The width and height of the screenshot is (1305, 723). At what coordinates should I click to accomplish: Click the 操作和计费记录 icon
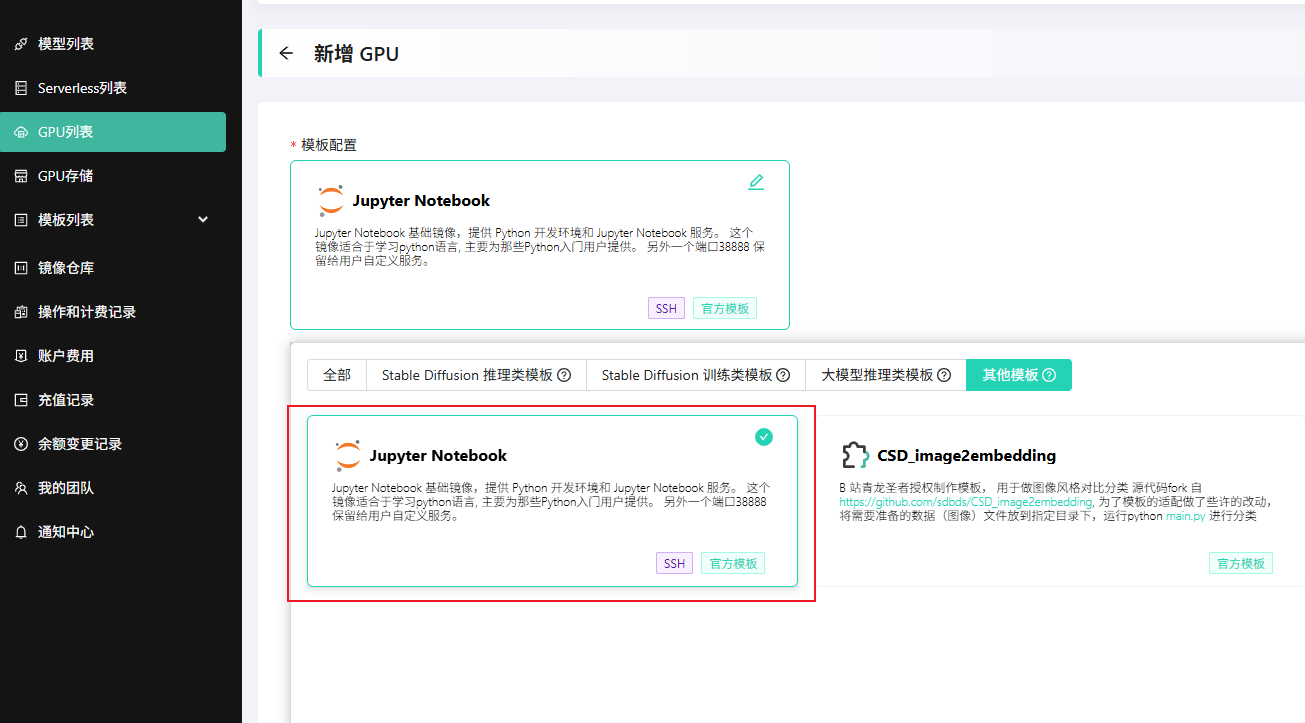[21, 312]
